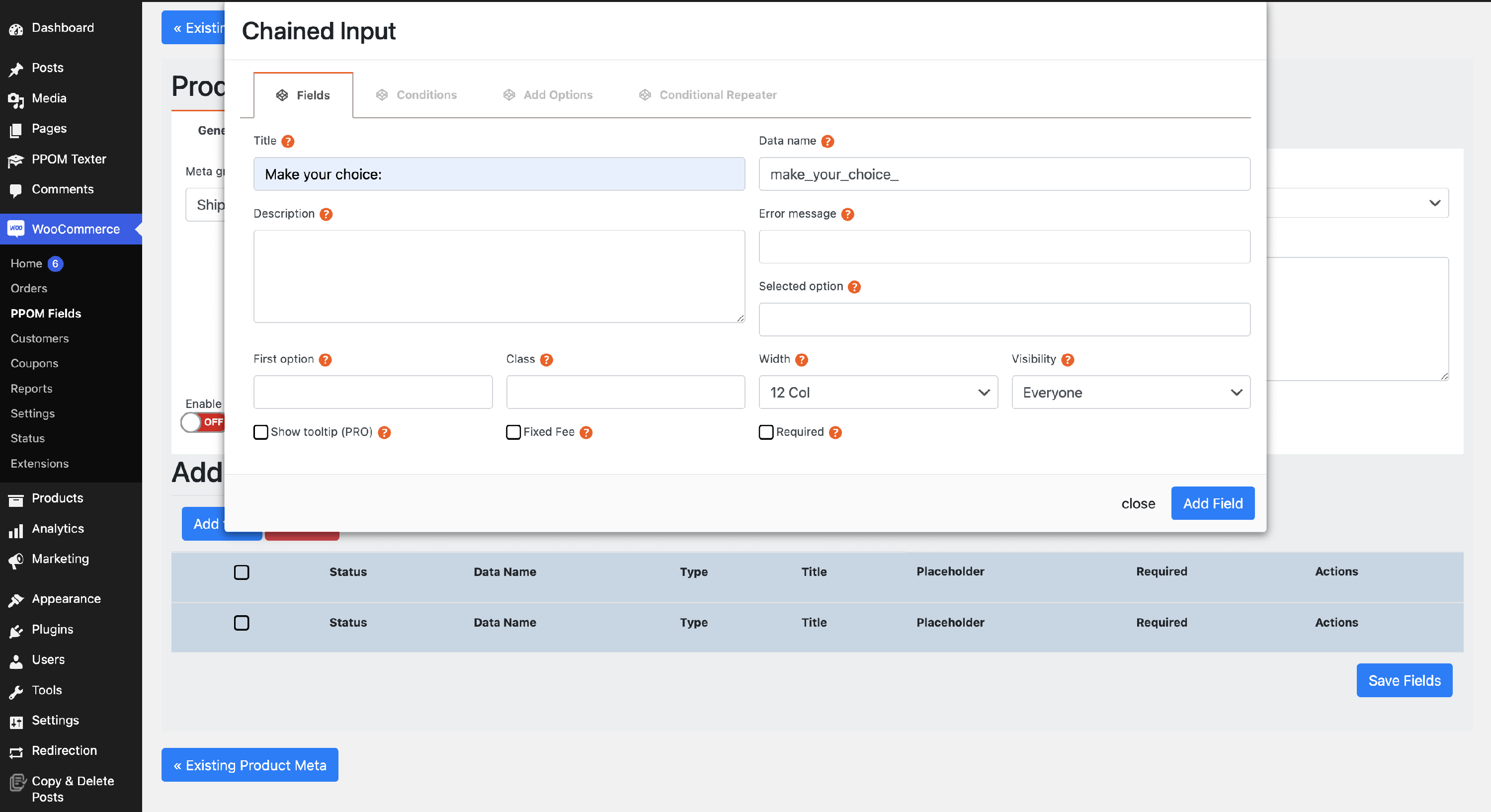Check the Fixed Fee checkbox
Viewport: 1491px width, 812px height.
click(x=513, y=432)
